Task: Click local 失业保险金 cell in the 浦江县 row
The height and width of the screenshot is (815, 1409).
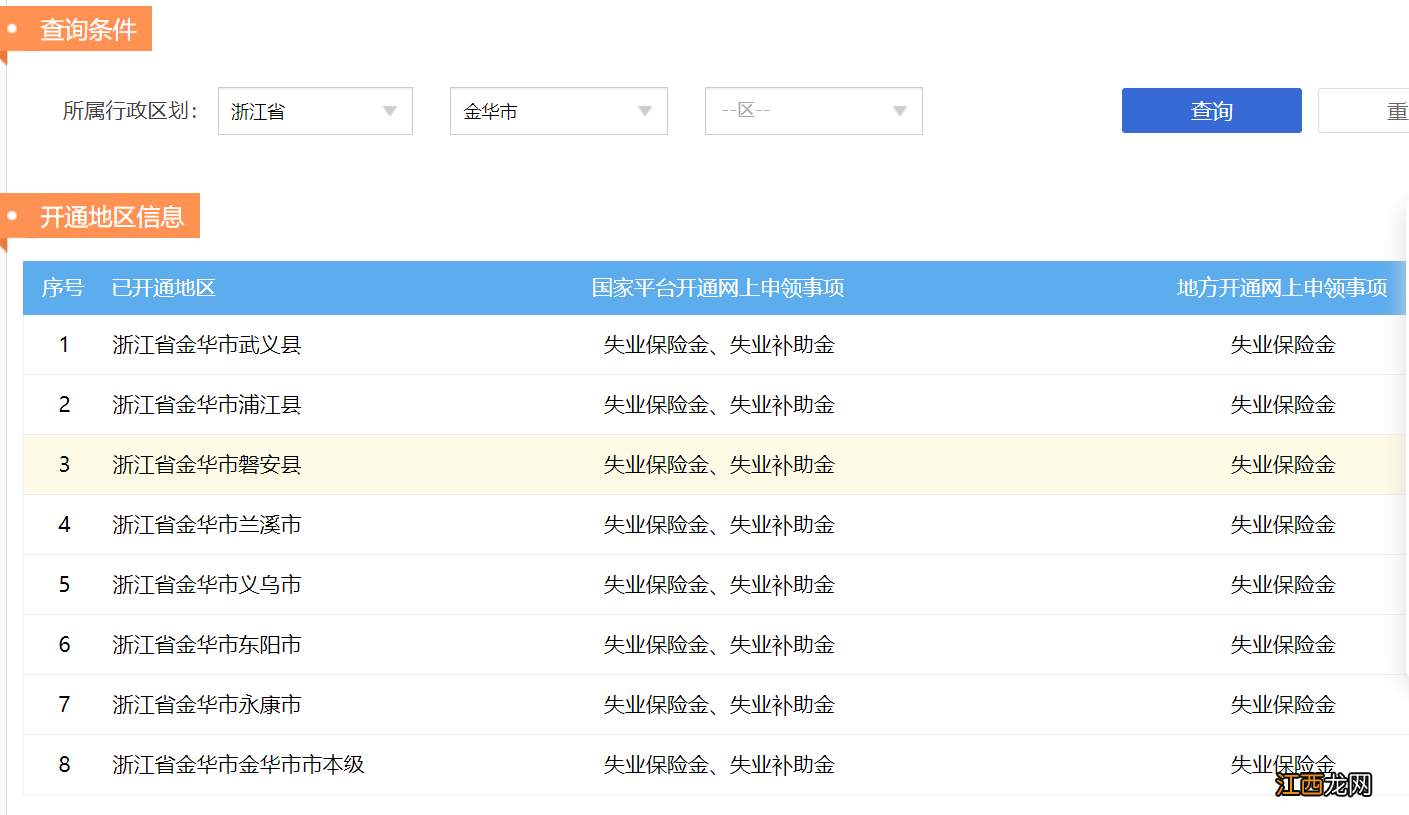Action: click(x=1283, y=405)
